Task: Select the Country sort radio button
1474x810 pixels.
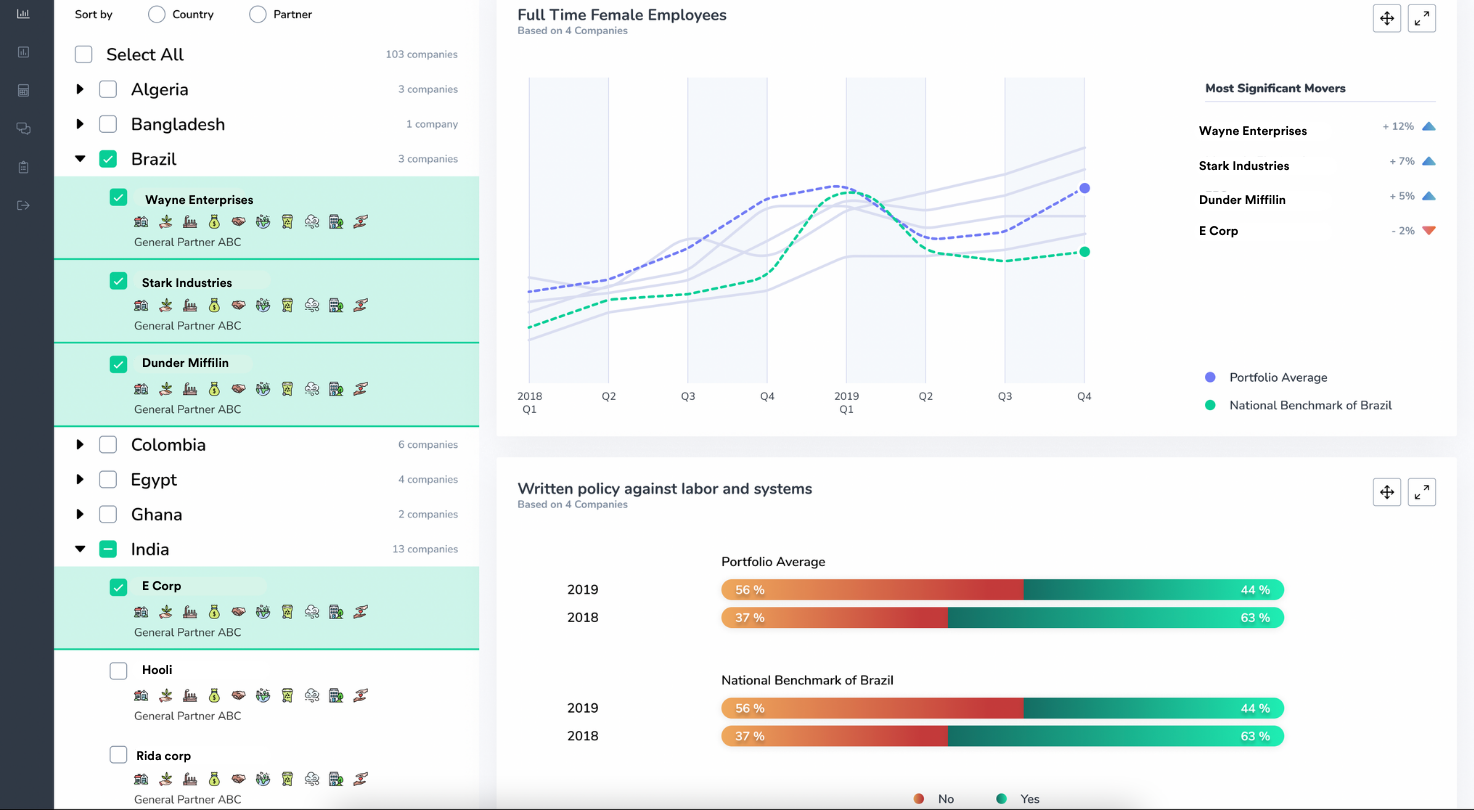Action: click(156, 14)
